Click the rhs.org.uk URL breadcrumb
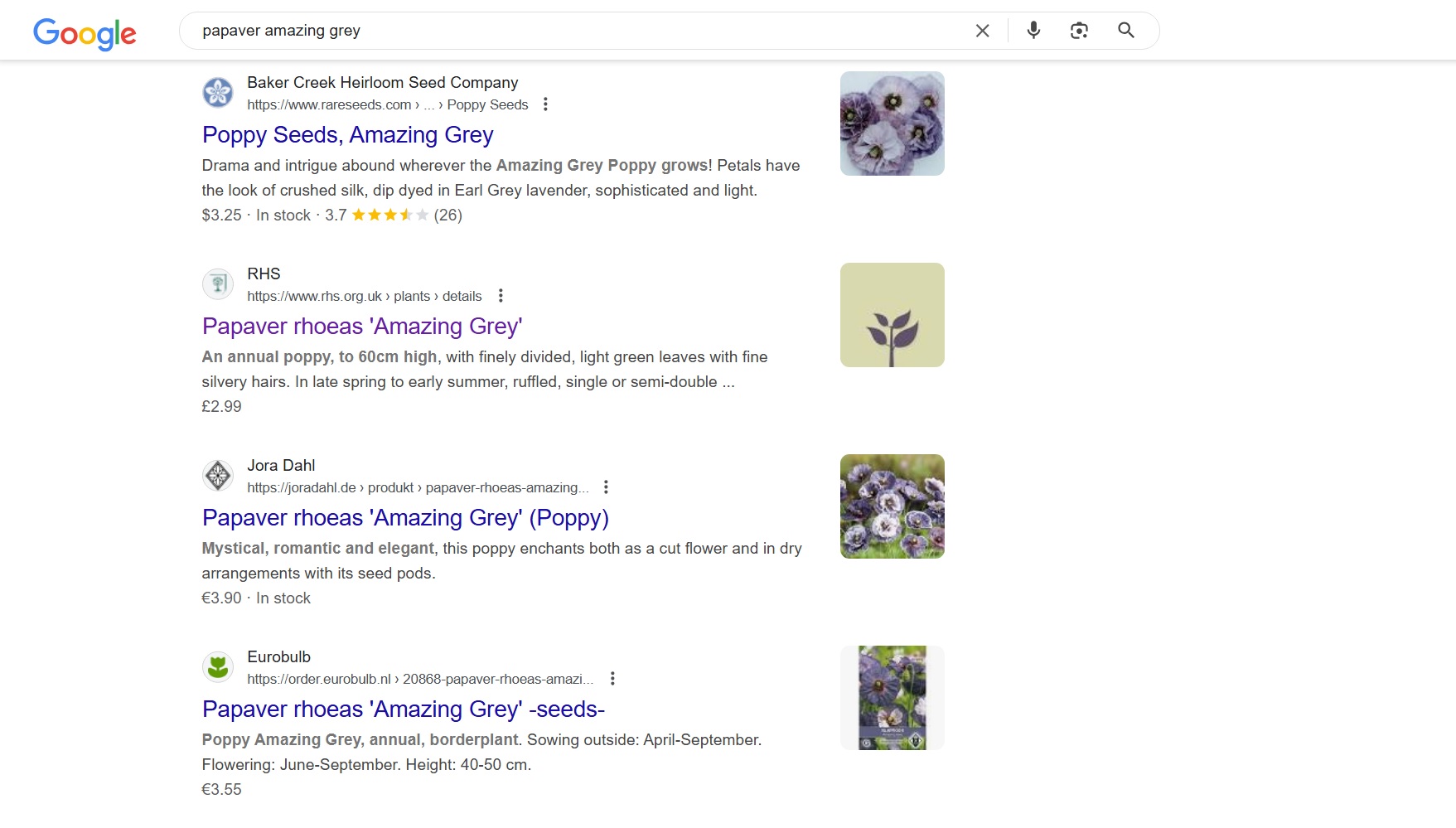This screenshot has width=1456, height=828. pyautogui.click(x=364, y=296)
